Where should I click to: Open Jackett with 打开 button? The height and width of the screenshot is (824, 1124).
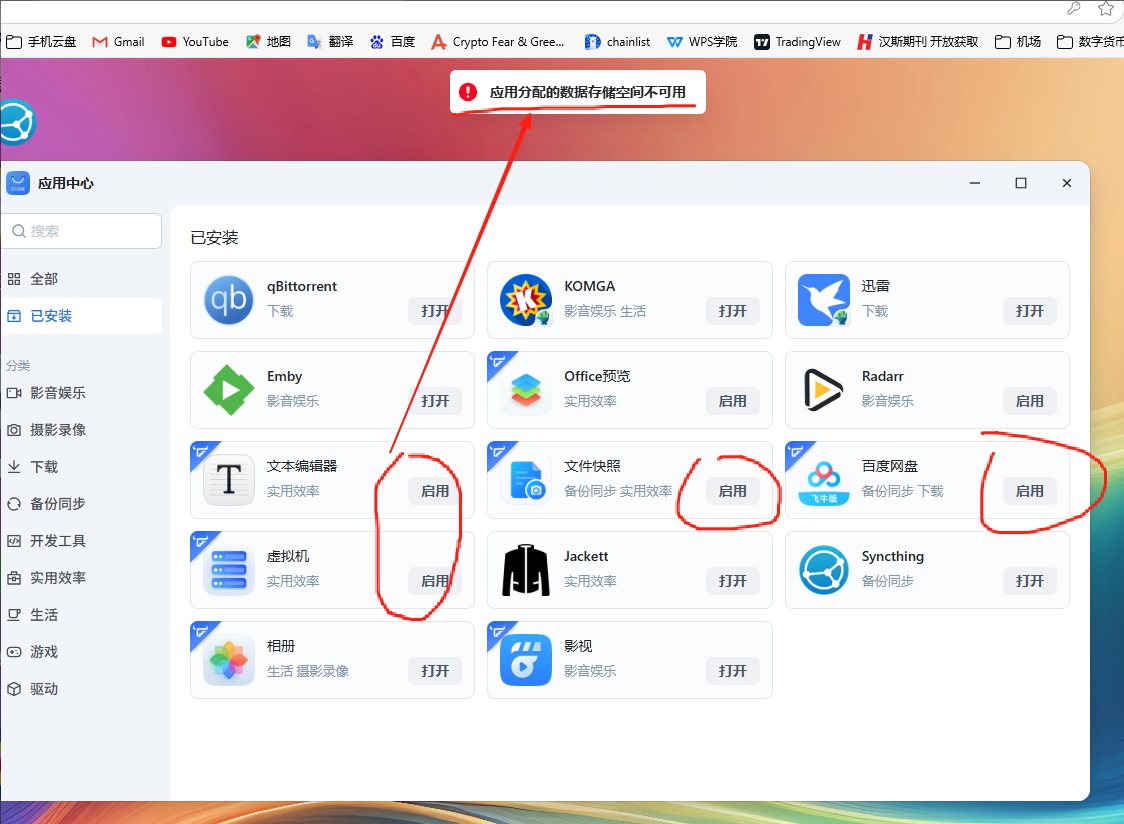coord(733,581)
